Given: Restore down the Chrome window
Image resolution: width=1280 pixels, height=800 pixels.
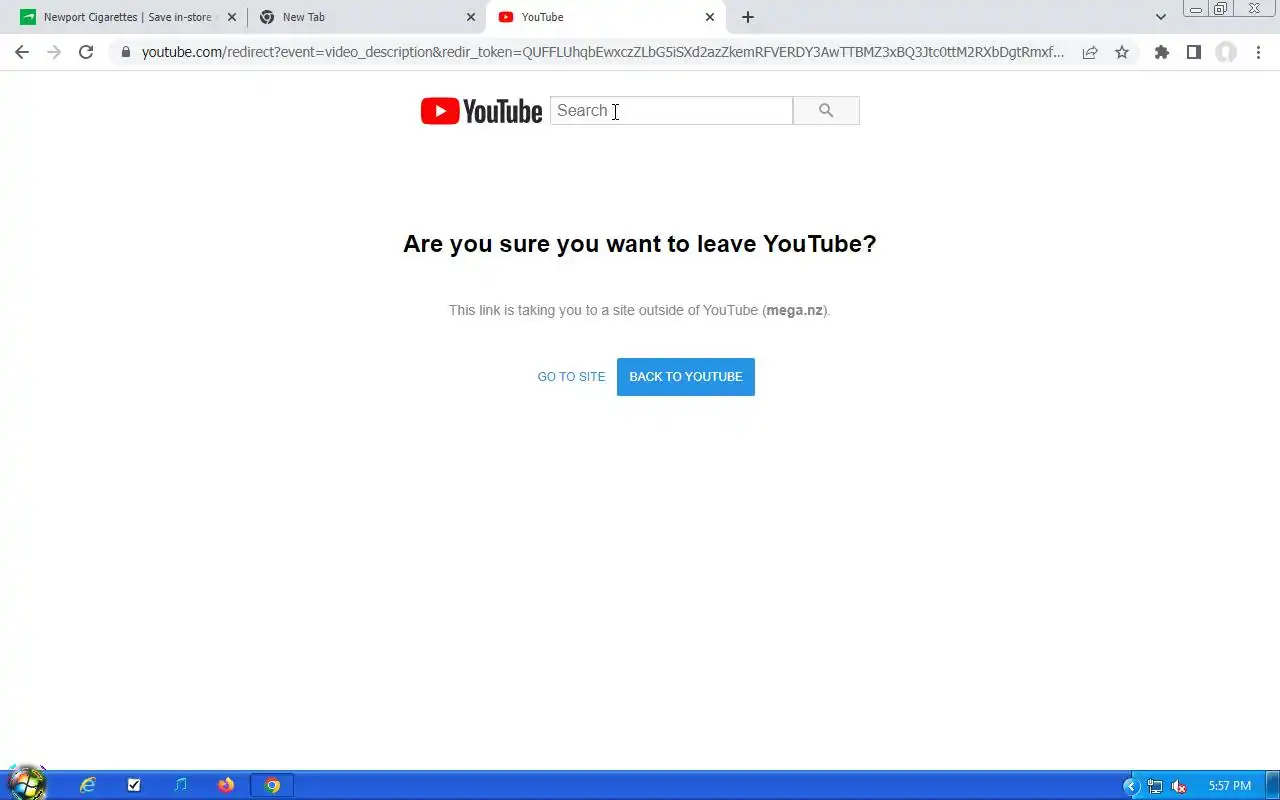Looking at the screenshot, I should 1221,9.
